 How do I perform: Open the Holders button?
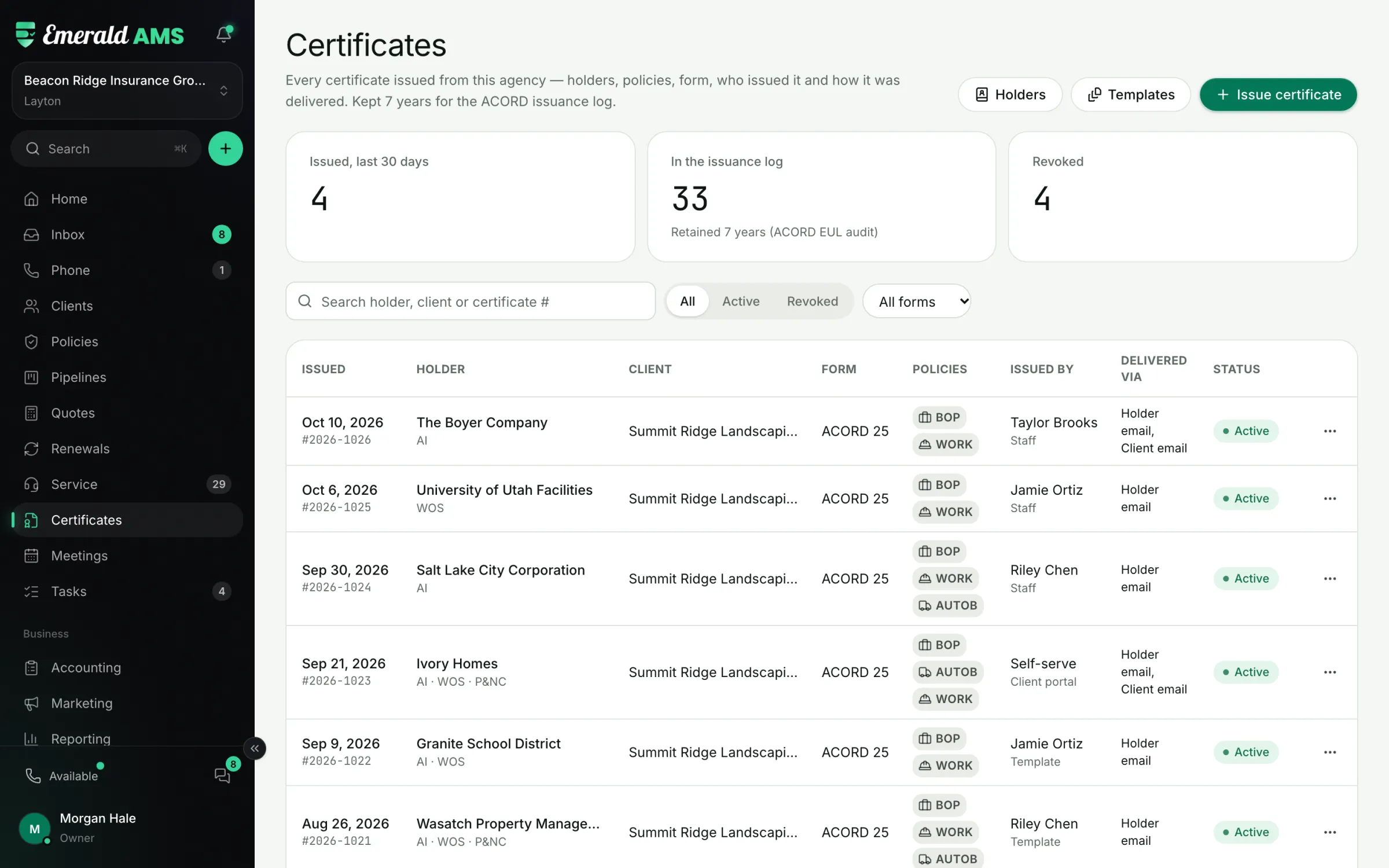coord(1010,94)
